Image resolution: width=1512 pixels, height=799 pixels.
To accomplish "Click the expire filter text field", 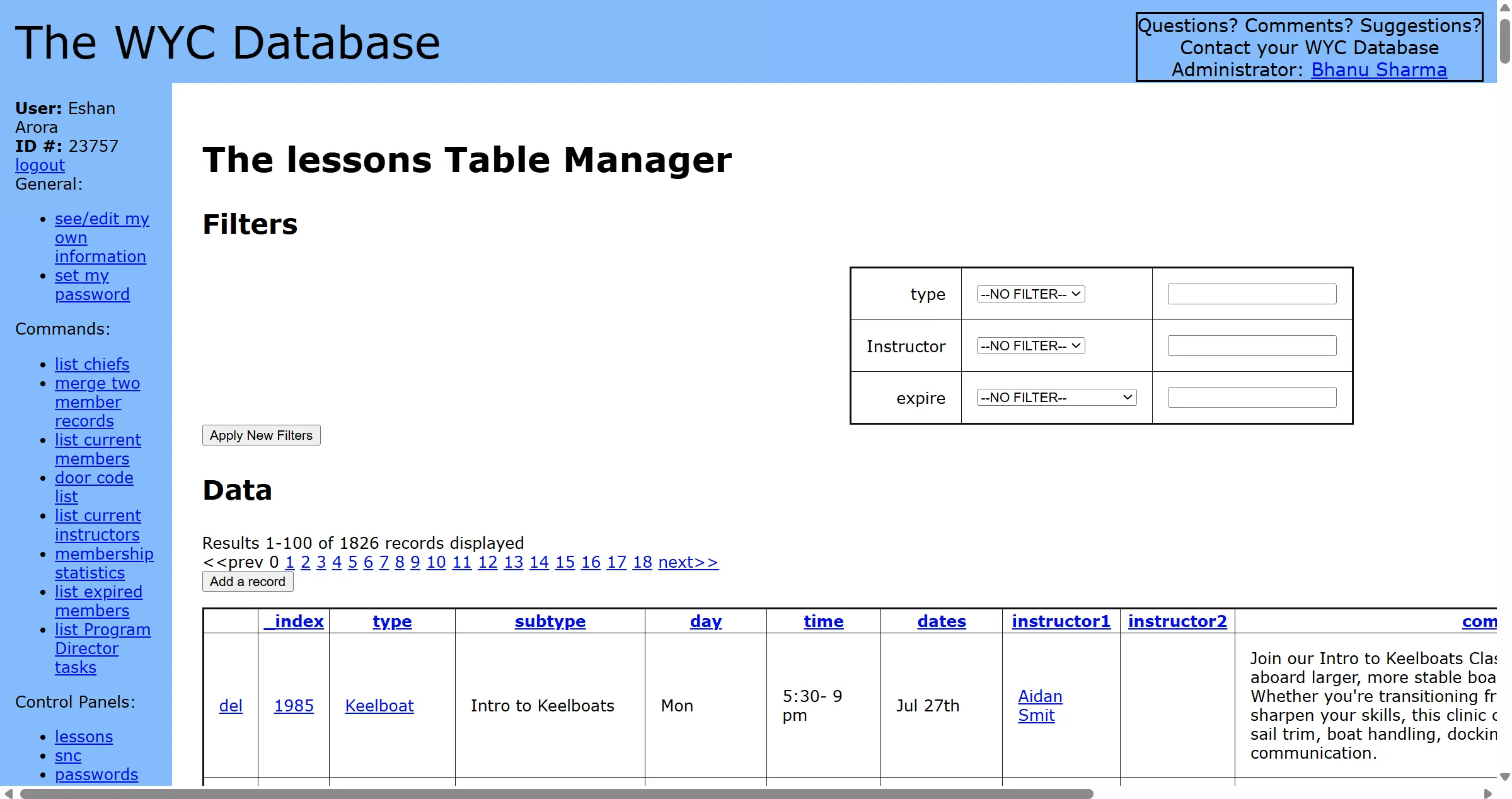I will tap(1252, 398).
